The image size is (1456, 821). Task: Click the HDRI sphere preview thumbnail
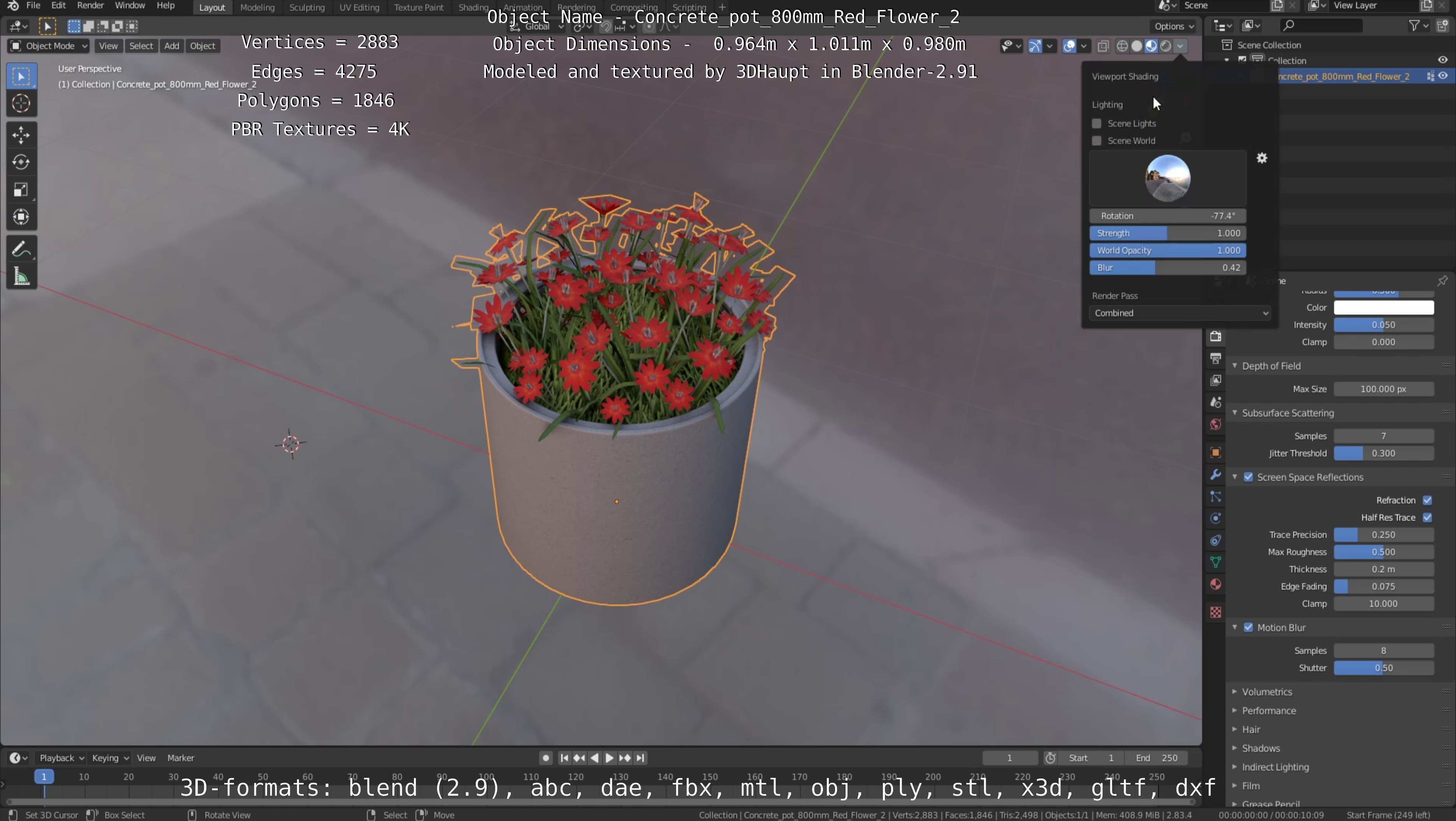[1167, 178]
